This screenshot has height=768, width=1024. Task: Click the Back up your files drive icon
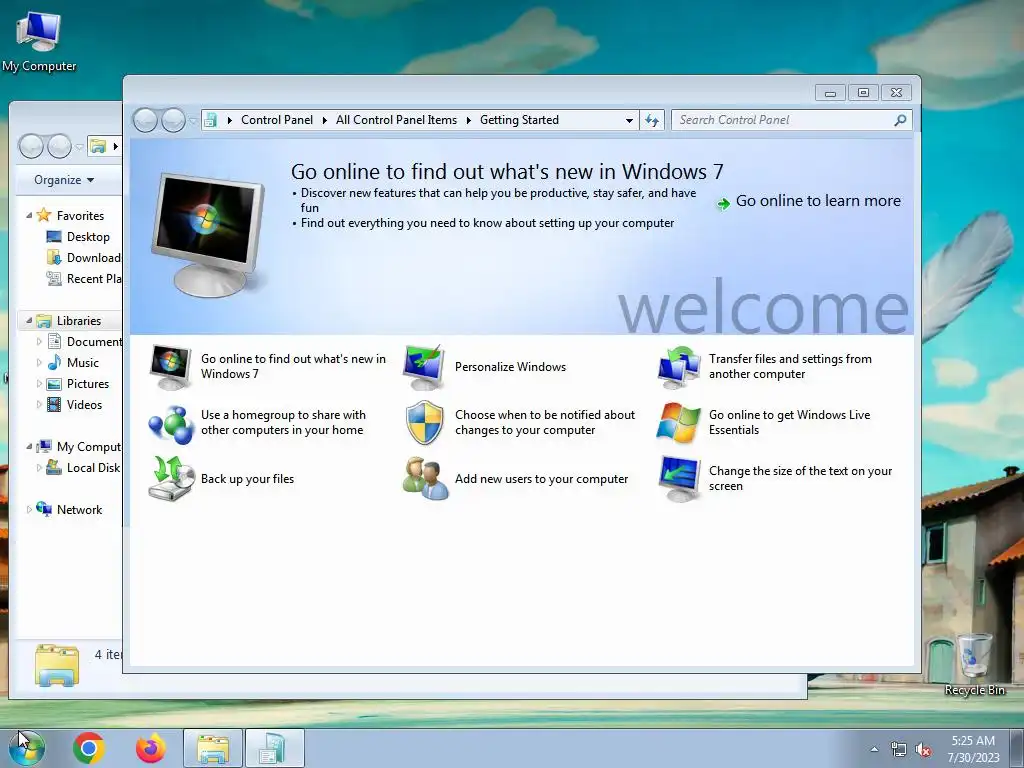(x=171, y=479)
